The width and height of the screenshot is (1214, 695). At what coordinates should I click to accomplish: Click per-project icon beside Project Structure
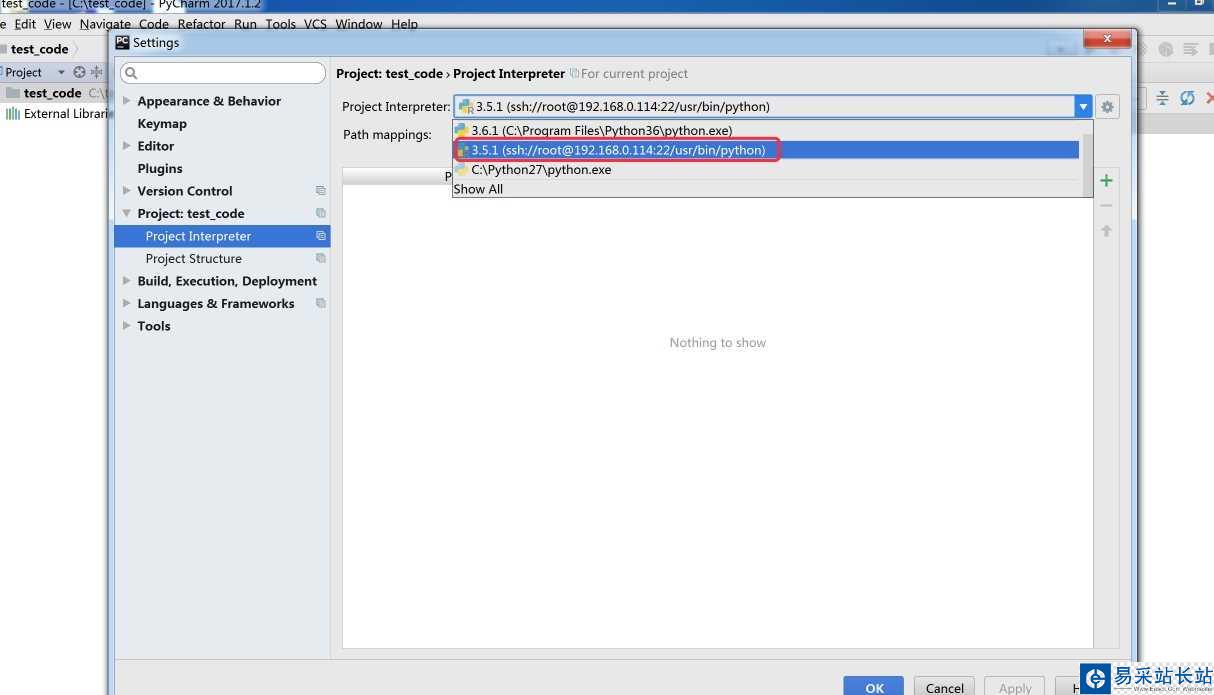point(321,259)
